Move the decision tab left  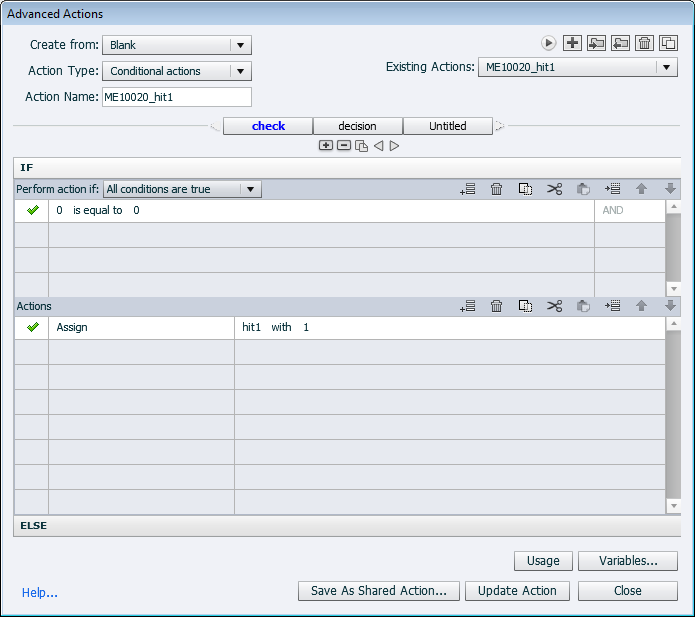[379, 145]
